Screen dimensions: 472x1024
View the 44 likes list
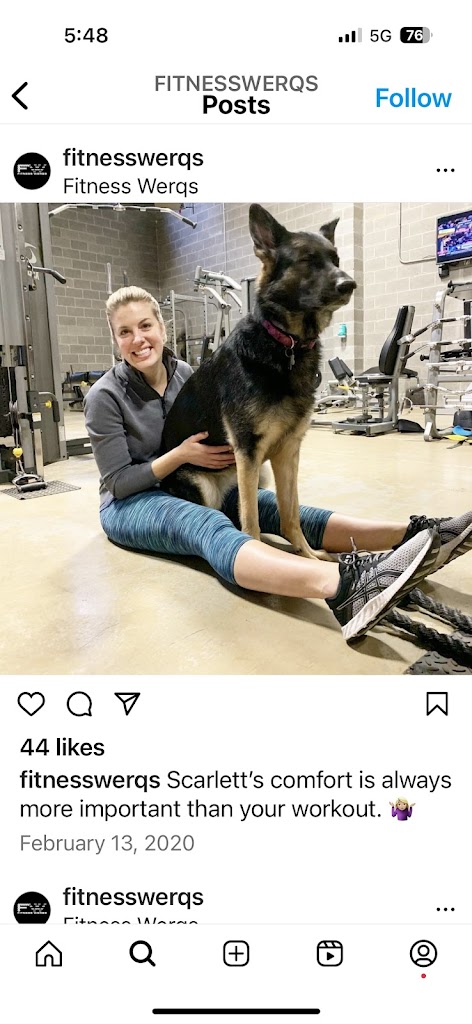(62, 747)
